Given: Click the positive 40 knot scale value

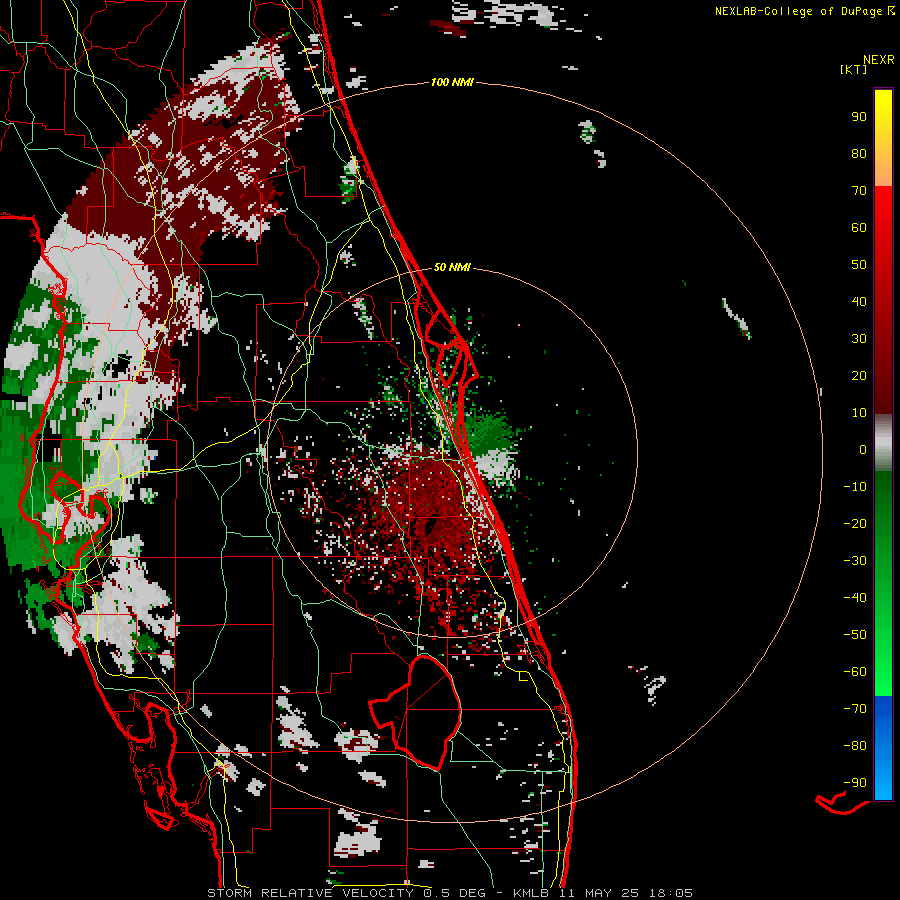Looking at the screenshot, I should point(859,301).
